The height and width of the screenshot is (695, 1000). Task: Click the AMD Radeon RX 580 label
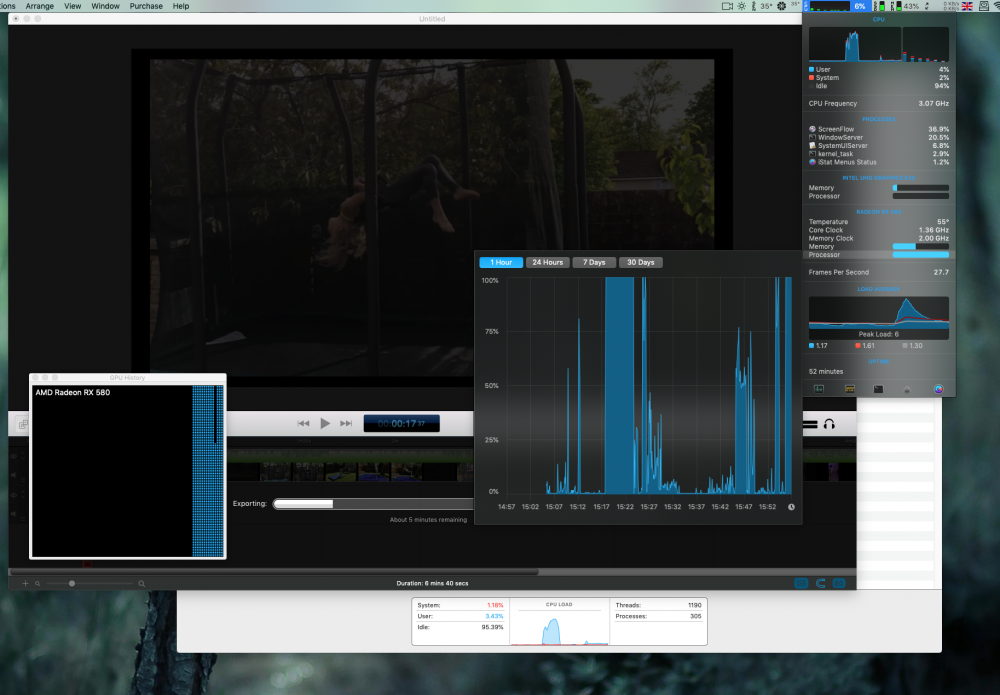pyautogui.click(x=73, y=393)
